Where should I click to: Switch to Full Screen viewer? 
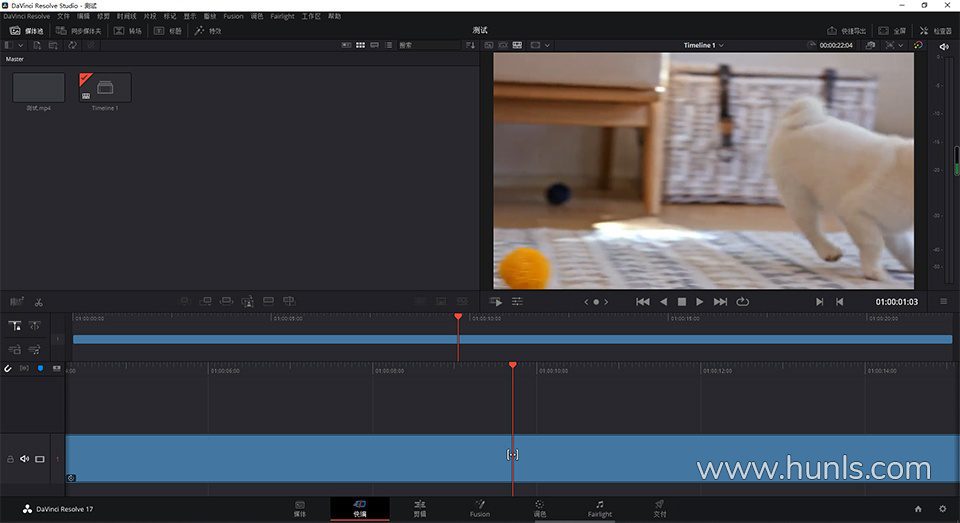pyautogui.click(x=892, y=31)
